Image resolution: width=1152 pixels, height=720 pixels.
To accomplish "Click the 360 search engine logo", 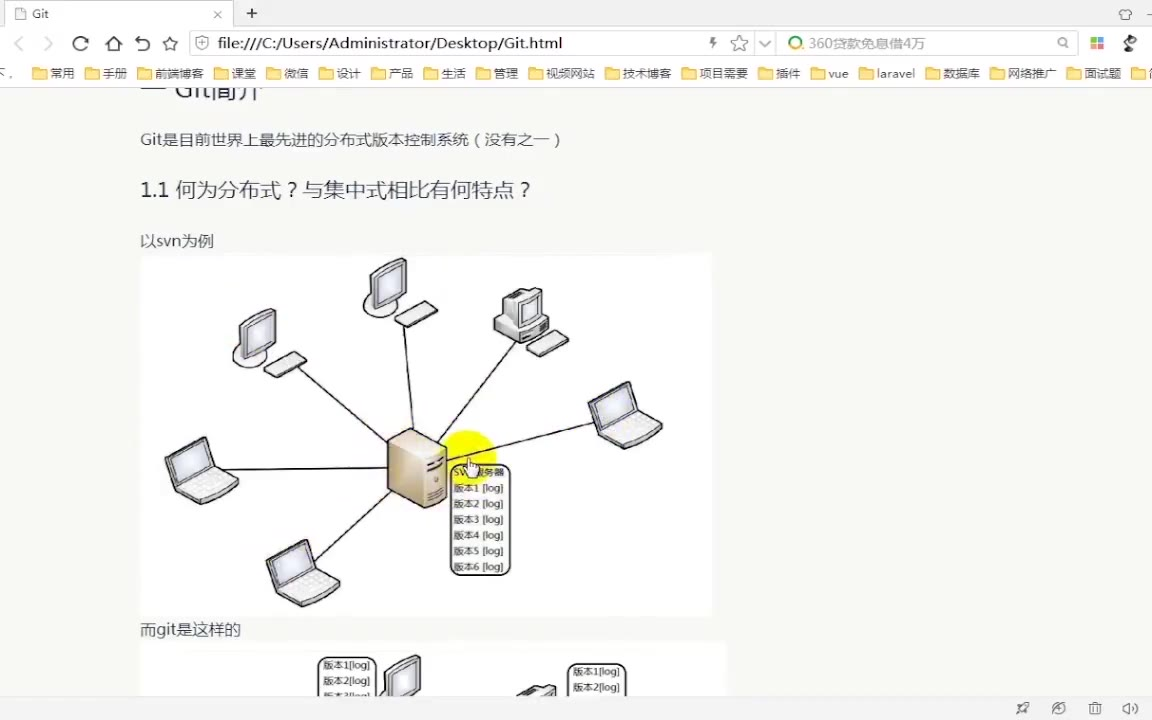I will click(x=795, y=43).
